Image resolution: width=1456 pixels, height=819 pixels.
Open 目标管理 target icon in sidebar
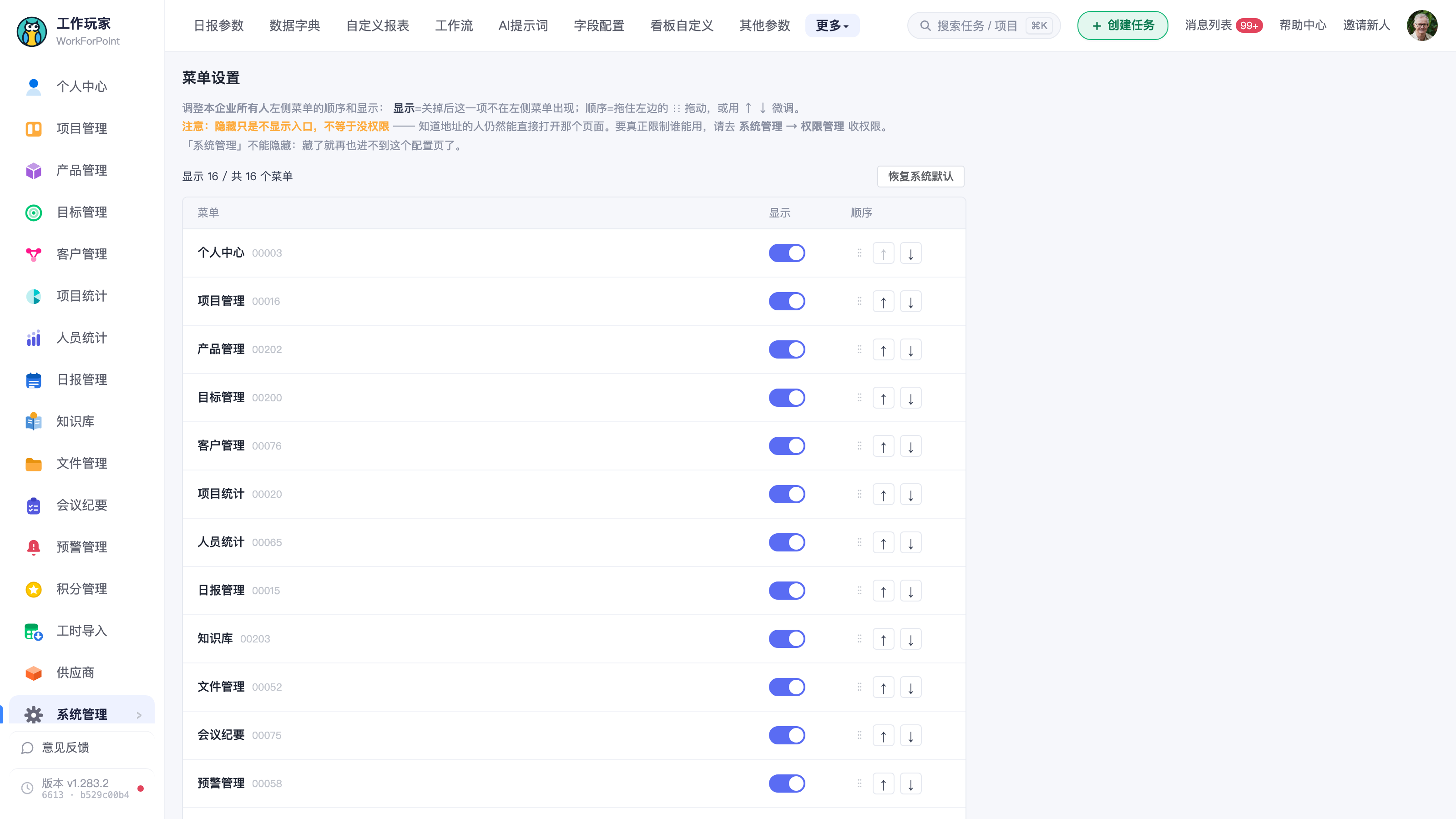pyautogui.click(x=33, y=212)
